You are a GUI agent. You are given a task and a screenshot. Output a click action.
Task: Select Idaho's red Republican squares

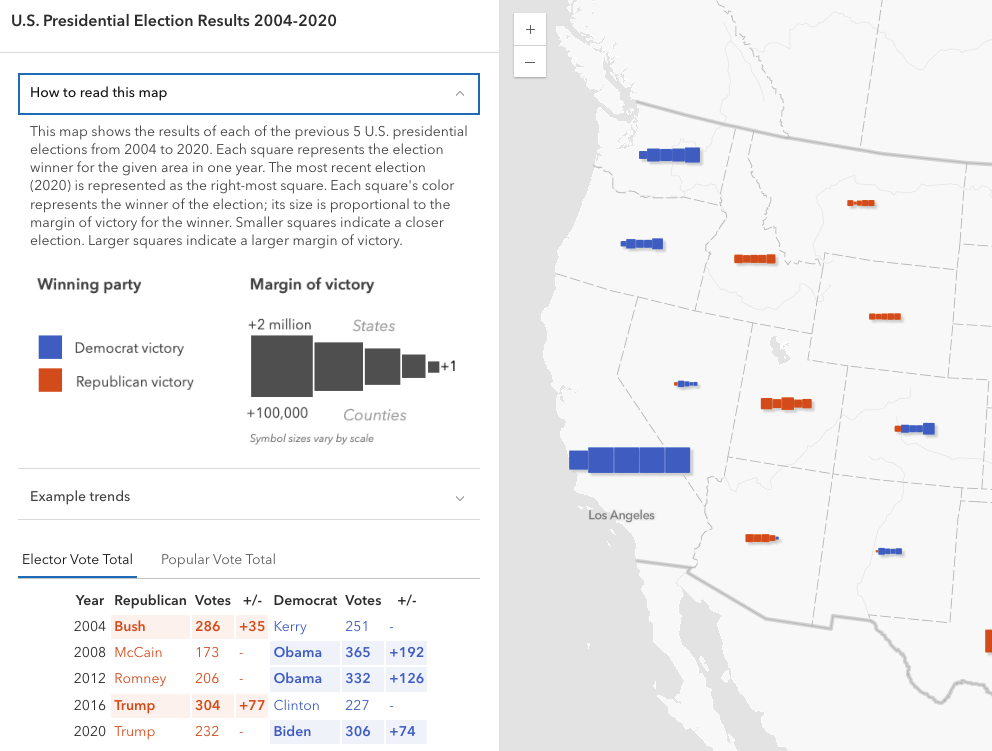[755, 258]
